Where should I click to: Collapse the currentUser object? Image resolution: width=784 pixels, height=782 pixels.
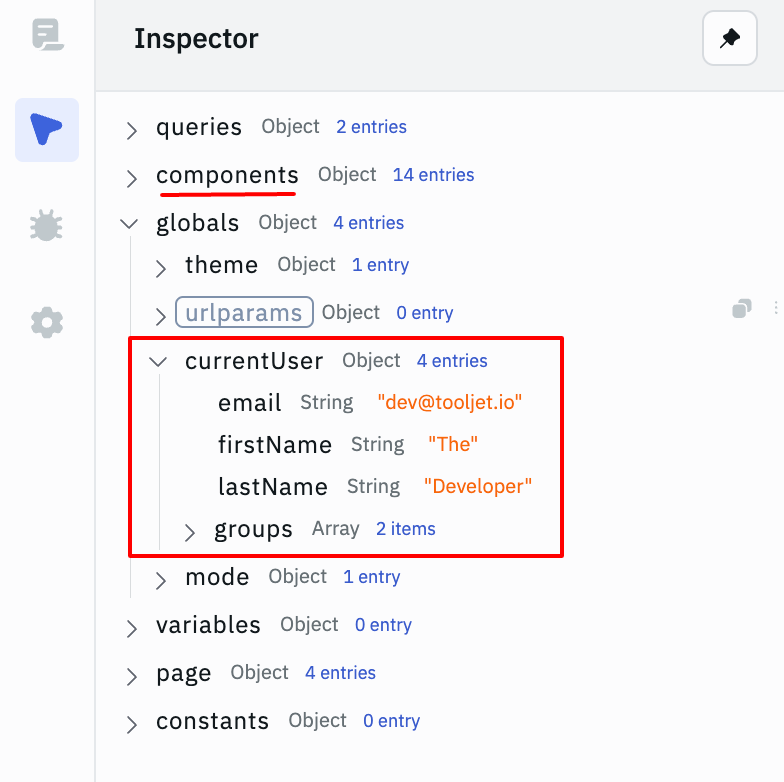158,362
